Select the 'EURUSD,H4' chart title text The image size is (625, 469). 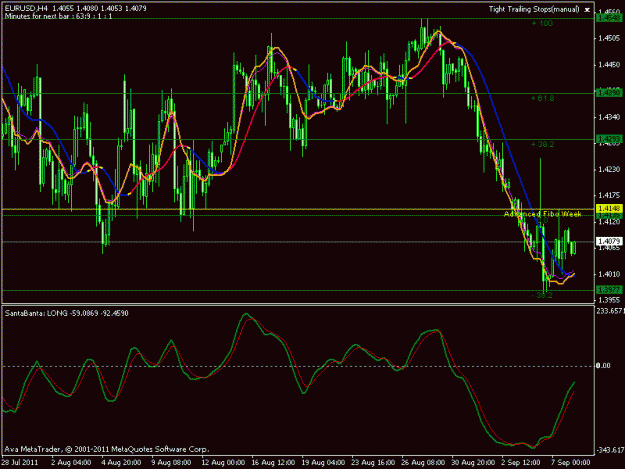point(27,8)
